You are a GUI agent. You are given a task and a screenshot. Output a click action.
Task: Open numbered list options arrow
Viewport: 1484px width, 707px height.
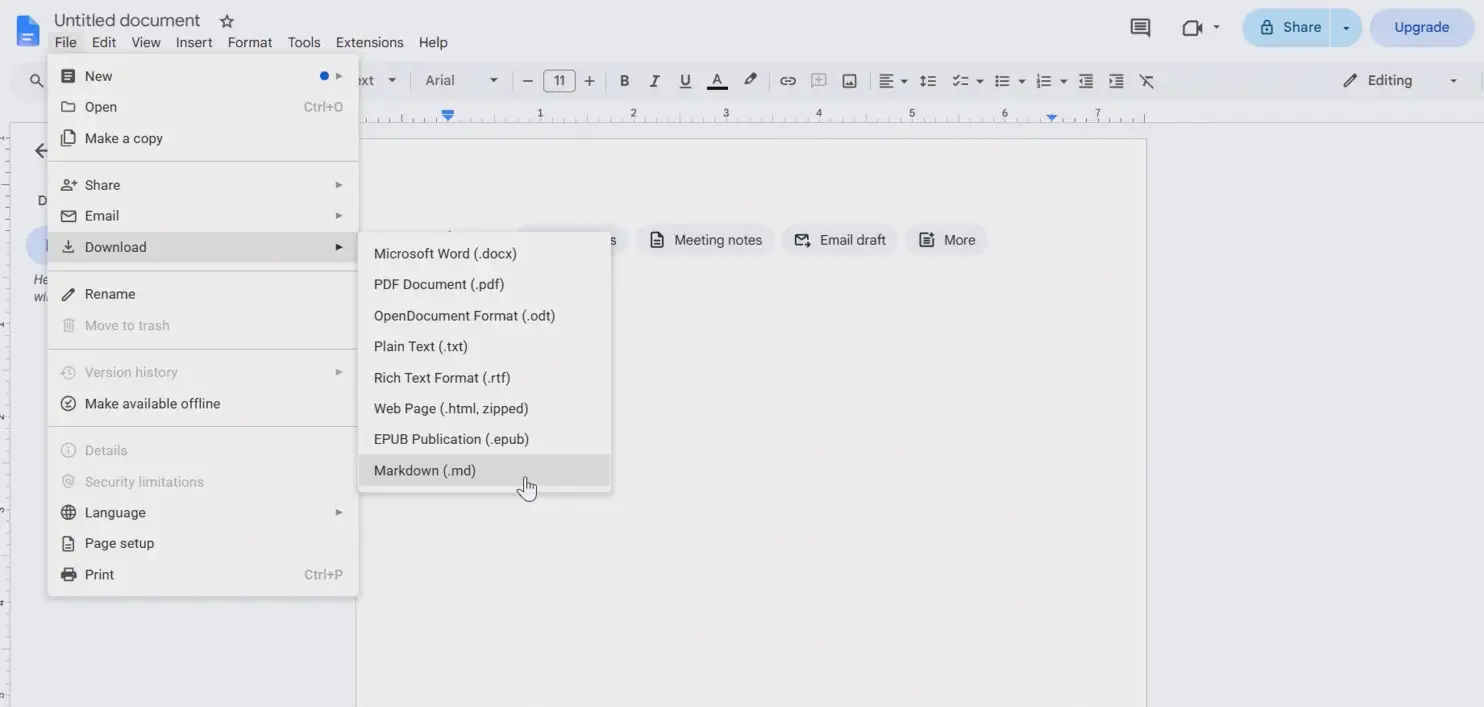1064,81
